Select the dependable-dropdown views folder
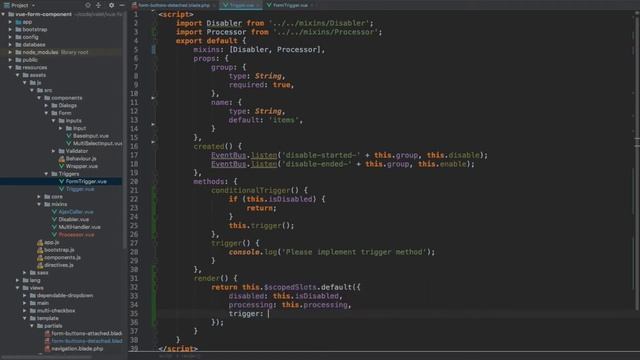 (64, 296)
